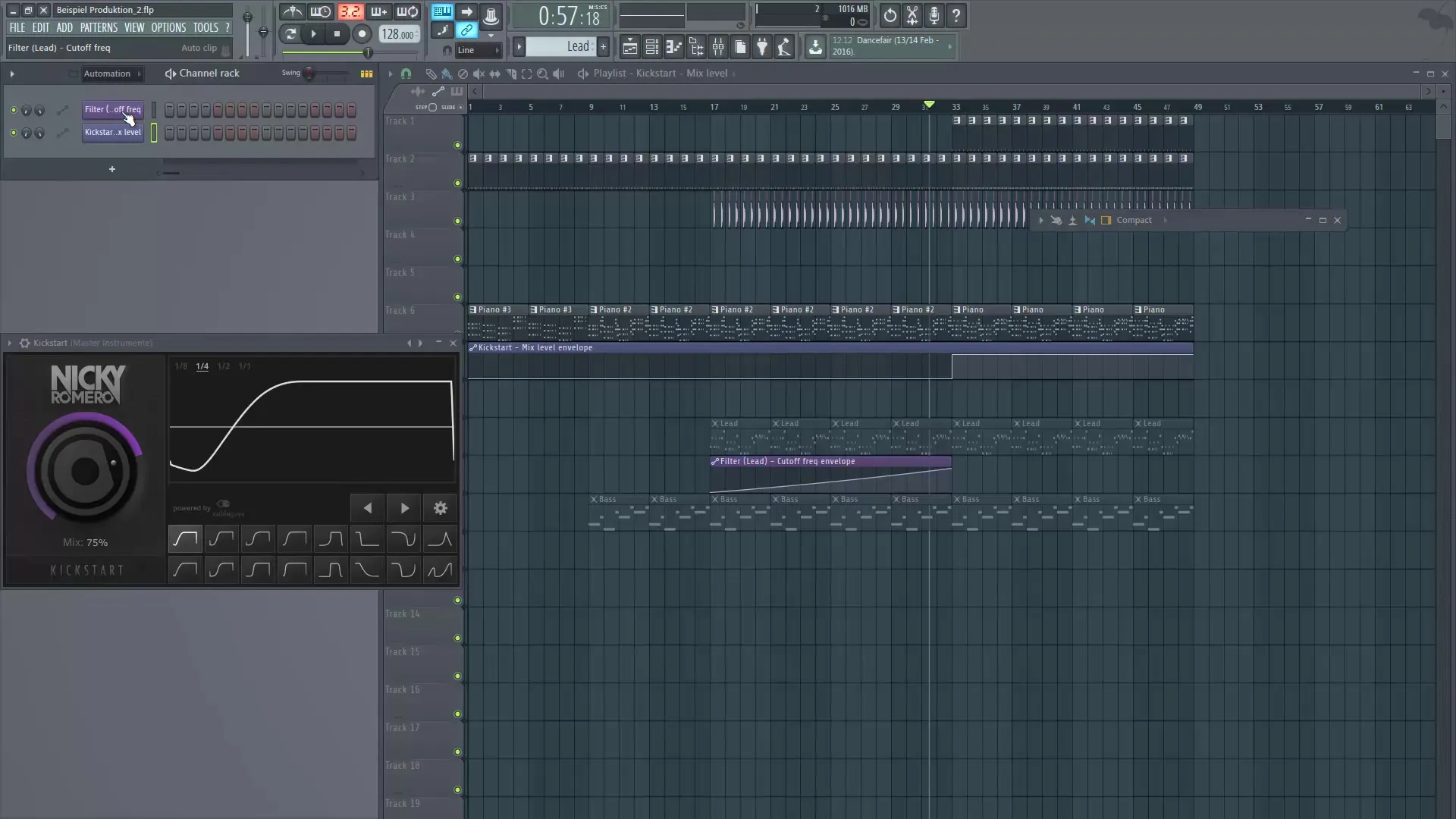This screenshot has width=1456, height=819.
Task: Open one-click audio recording microphone icon
Action: pyautogui.click(x=934, y=15)
